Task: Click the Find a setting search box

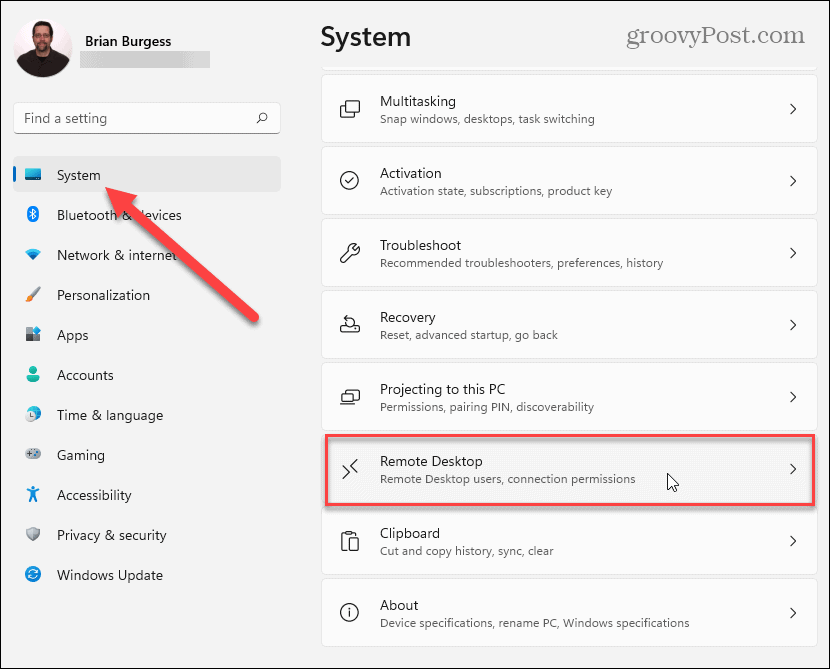Action: (x=146, y=118)
